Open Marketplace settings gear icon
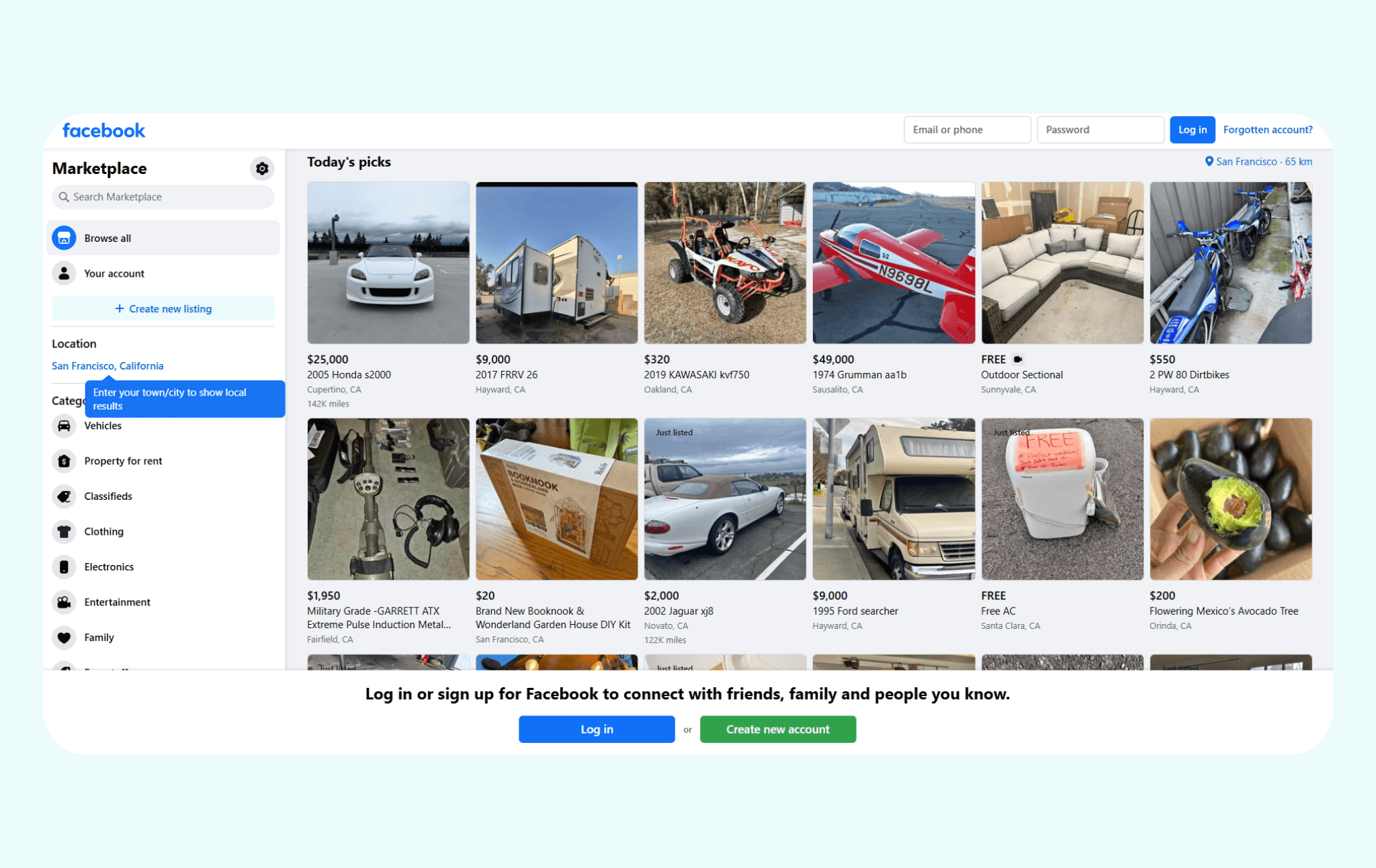 262,169
